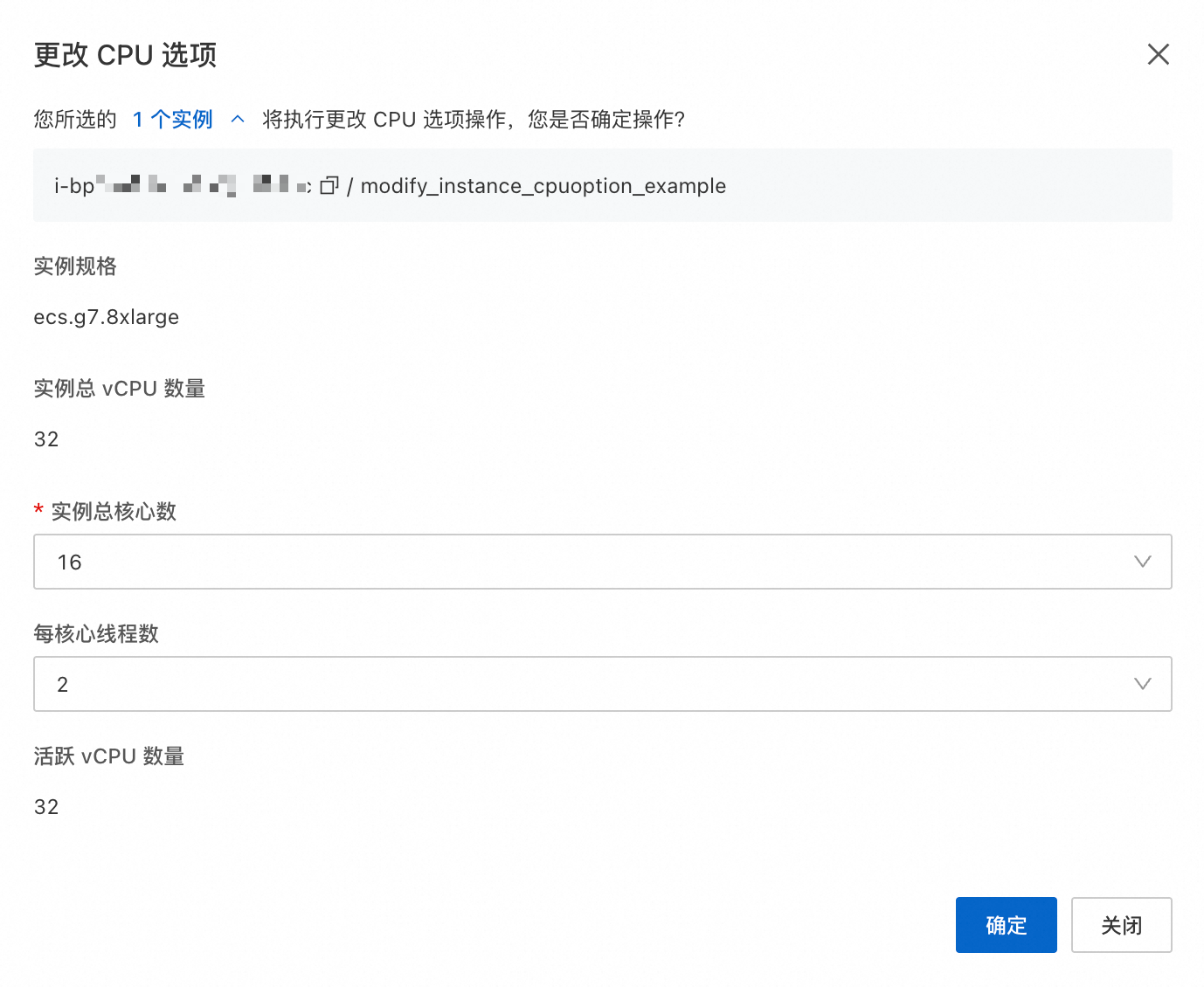Click the ecs.g7.8xlarge instance type value
Viewport: 1204px width, 987px height.
(x=107, y=317)
